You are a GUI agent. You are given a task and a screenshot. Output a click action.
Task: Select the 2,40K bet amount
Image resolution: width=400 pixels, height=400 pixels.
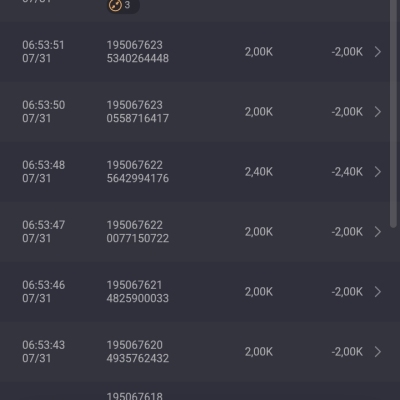259,172
